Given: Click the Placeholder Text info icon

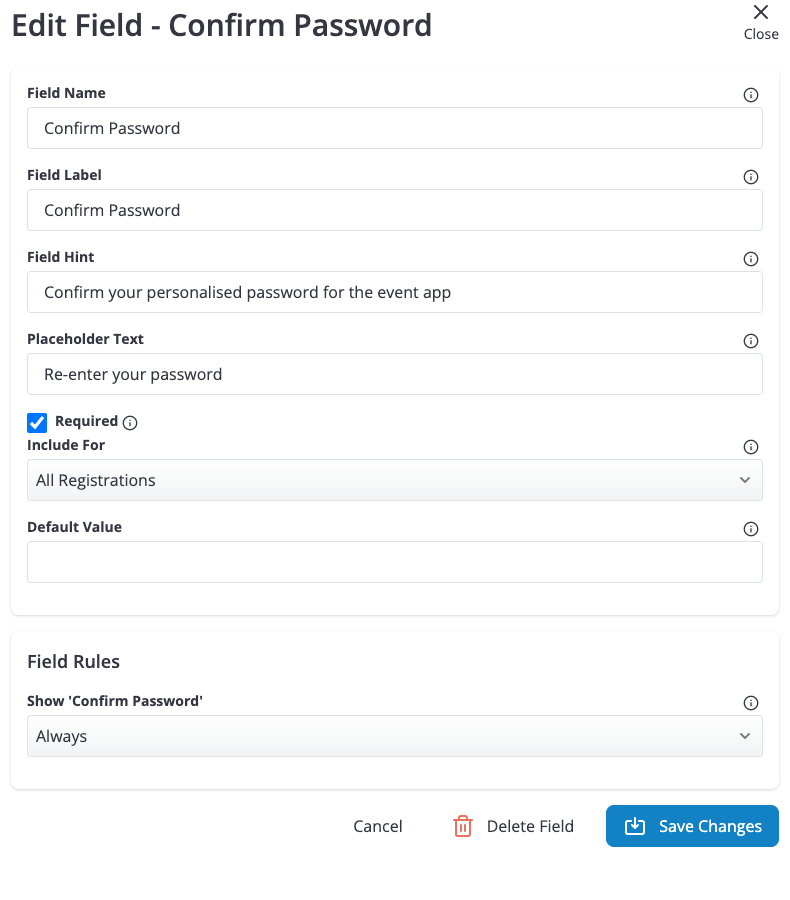Looking at the screenshot, I should (750, 341).
